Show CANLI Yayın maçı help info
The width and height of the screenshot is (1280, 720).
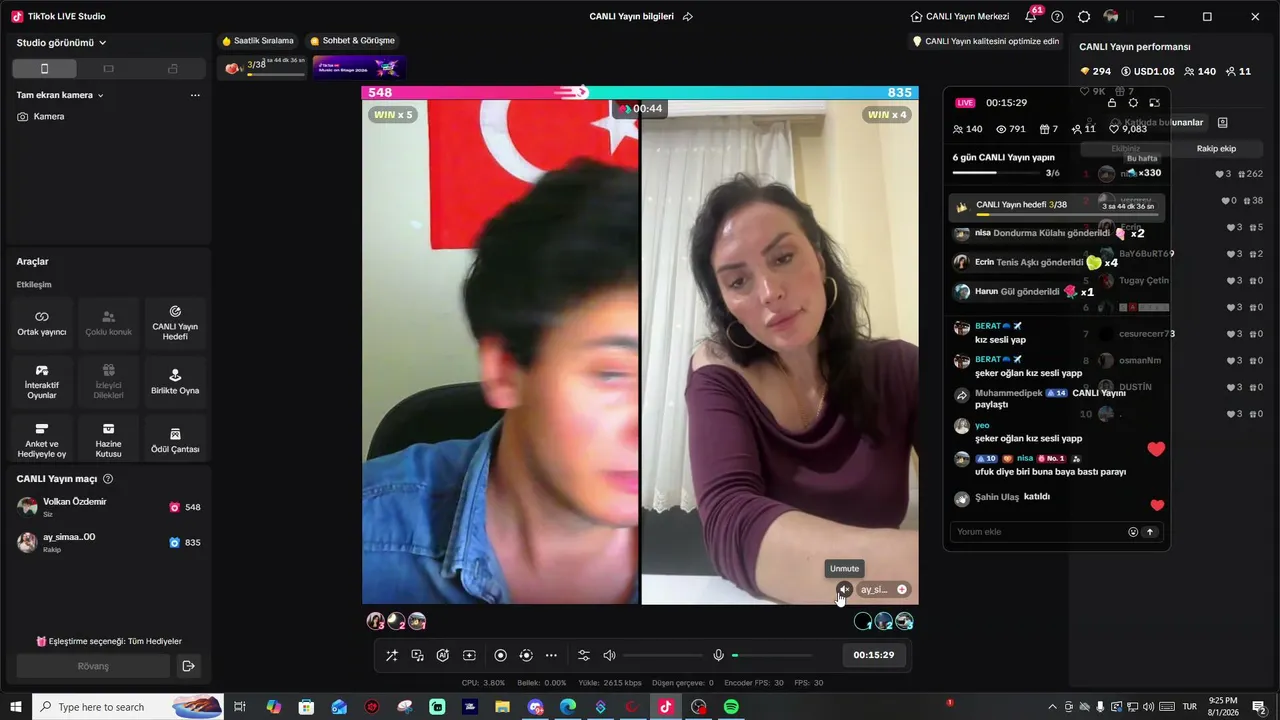(108, 479)
